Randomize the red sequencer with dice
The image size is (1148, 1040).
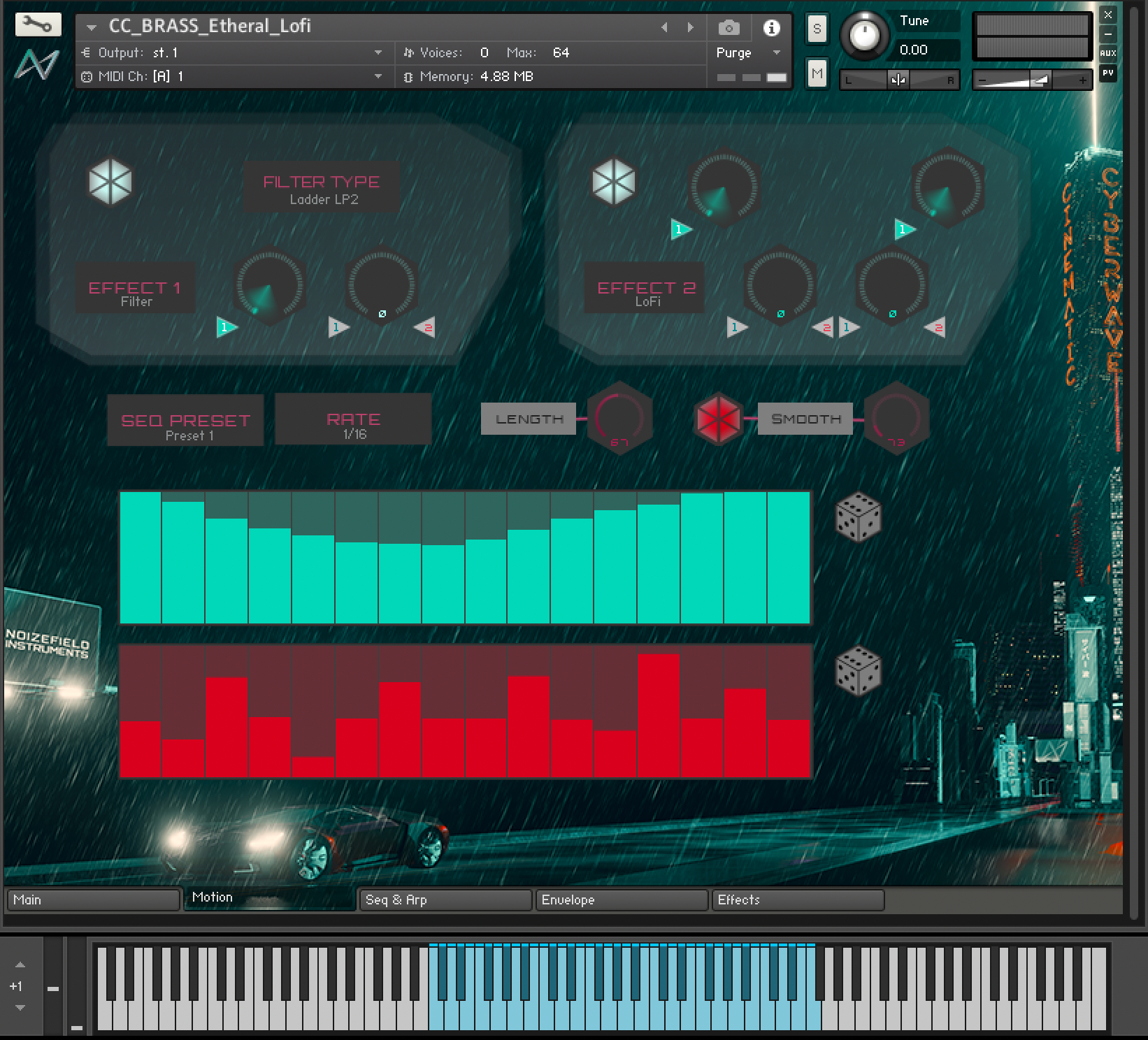click(858, 671)
